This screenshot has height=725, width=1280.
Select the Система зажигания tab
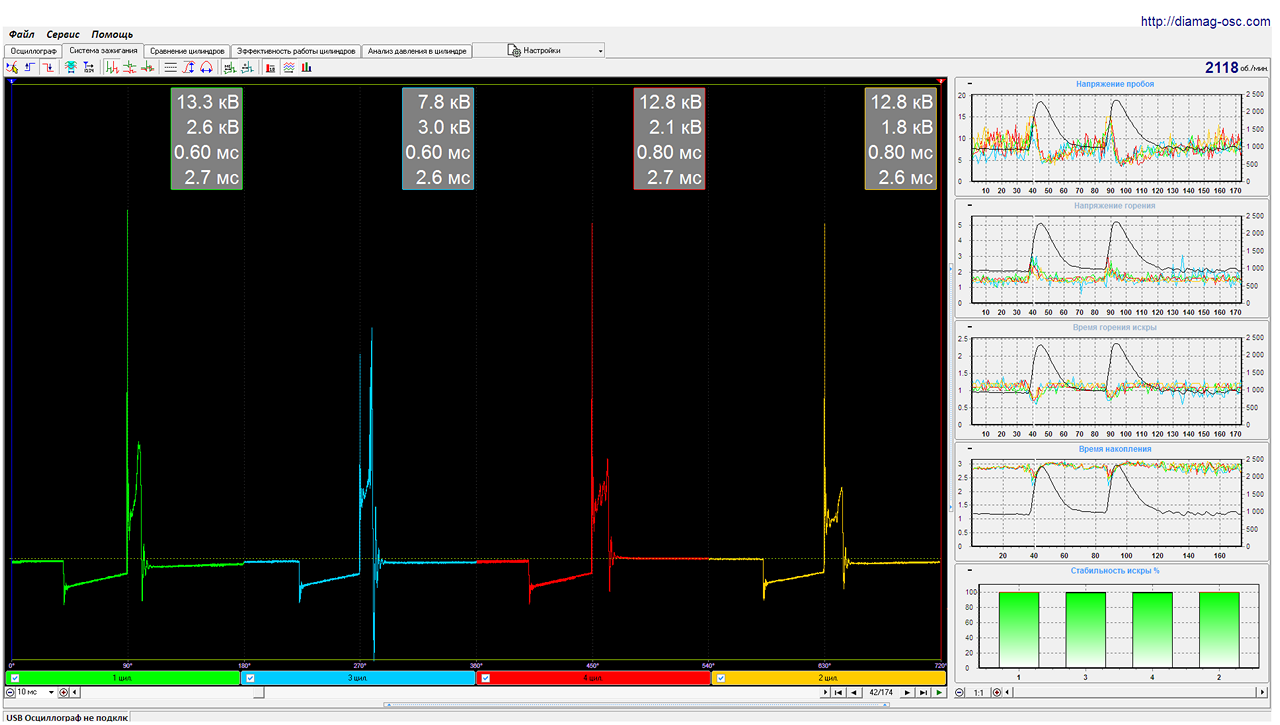pyautogui.click(x=103, y=50)
